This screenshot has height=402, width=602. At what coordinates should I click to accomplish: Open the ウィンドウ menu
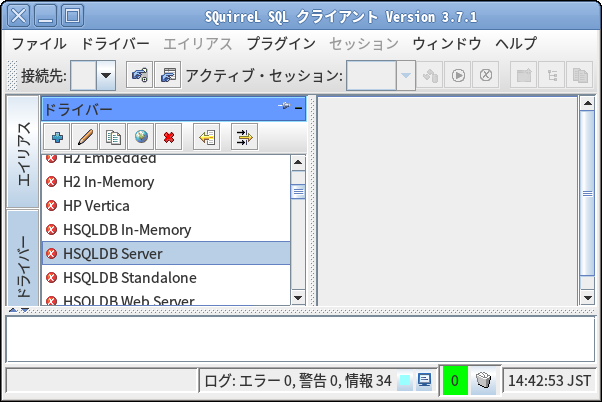pyautogui.click(x=447, y=43)
